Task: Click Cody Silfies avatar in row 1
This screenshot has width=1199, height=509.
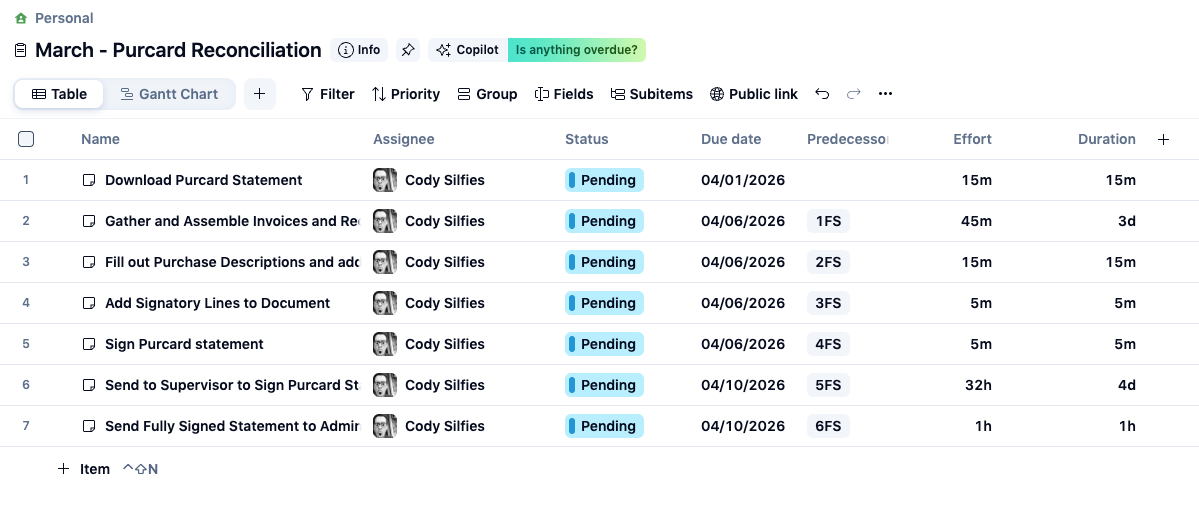Action: point(384,180)
